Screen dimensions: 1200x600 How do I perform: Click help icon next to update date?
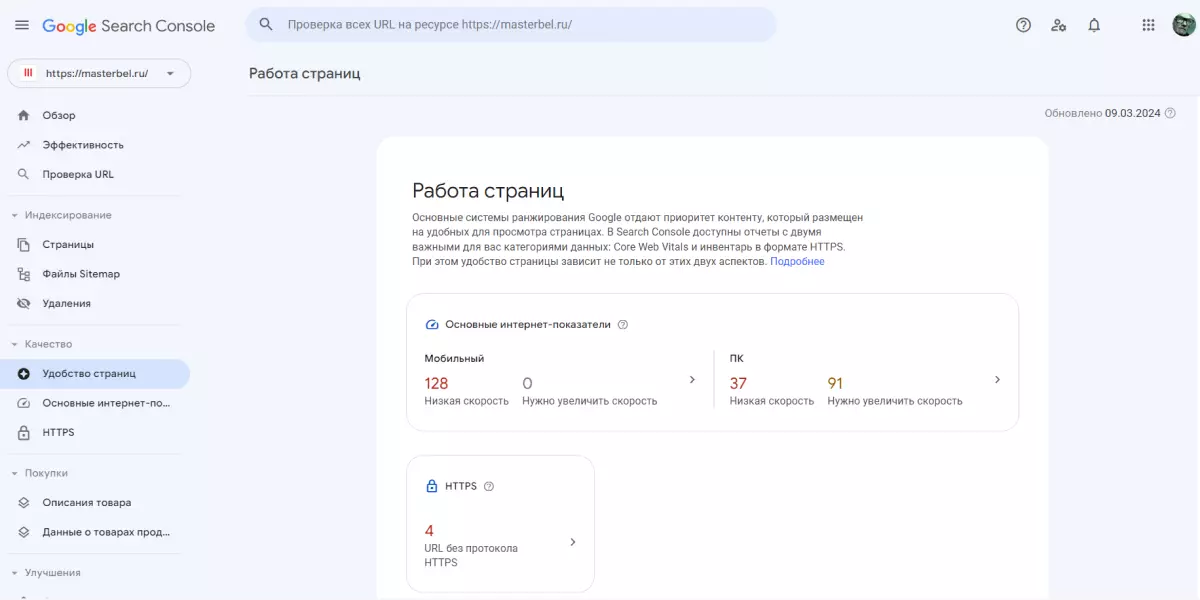(x=1170, y=113)
